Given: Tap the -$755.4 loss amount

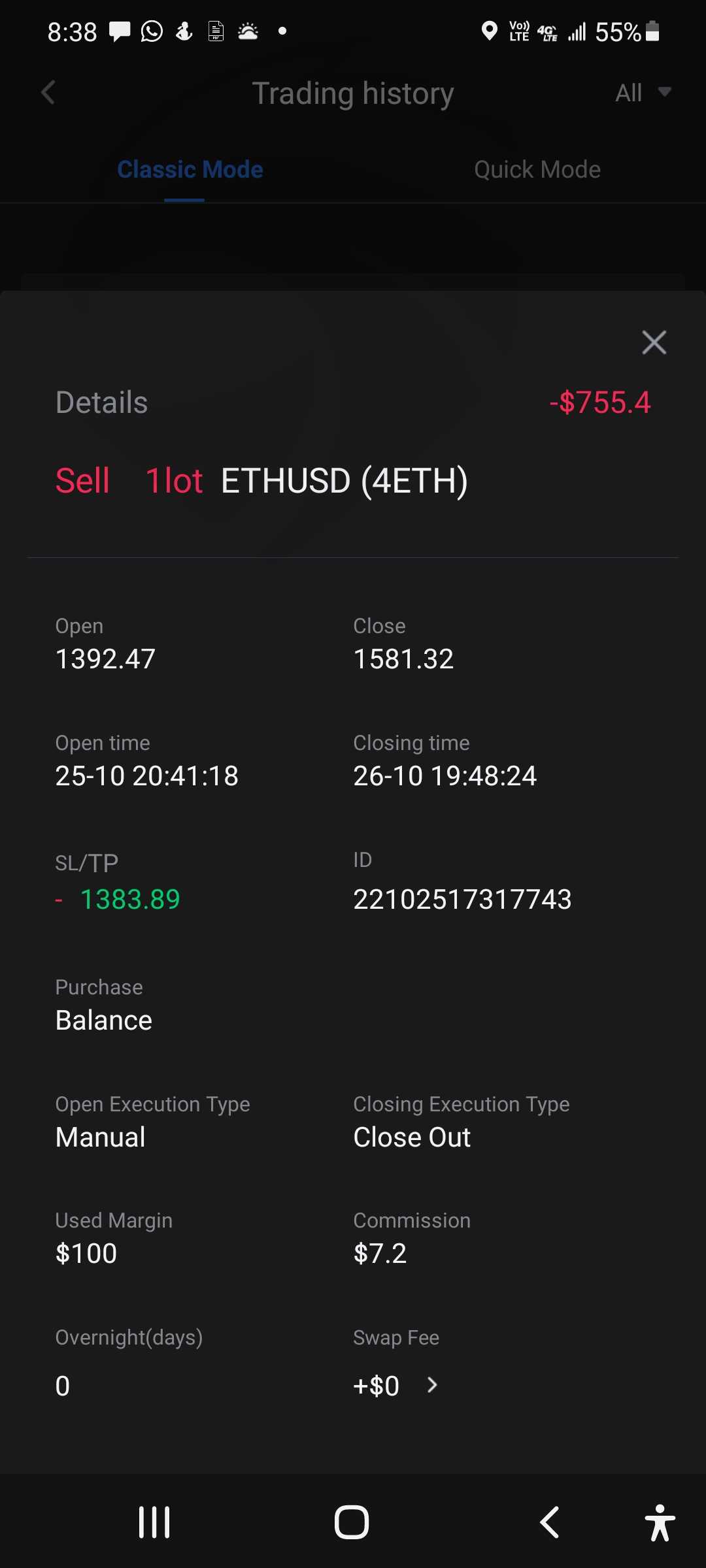Looking at the screenshot, I should (600, 402).
